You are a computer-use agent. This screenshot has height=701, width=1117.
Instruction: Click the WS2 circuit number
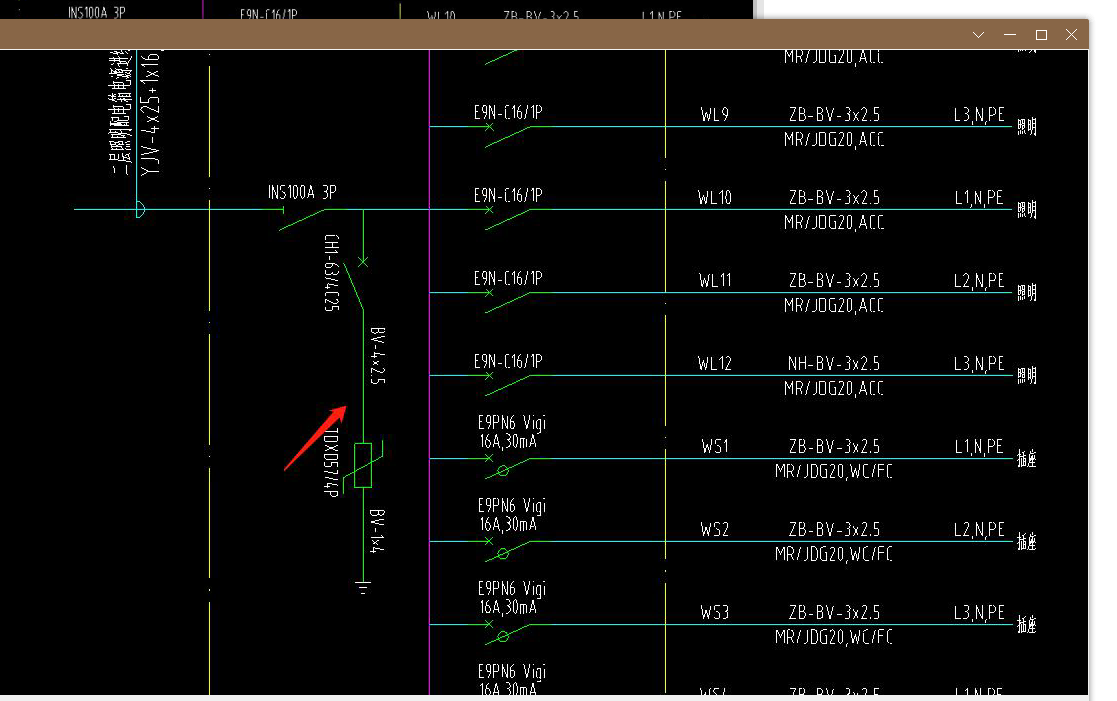(715, 529)
